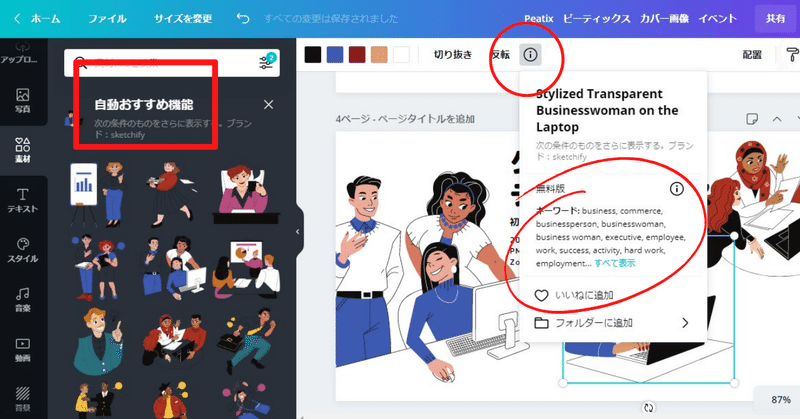This screenshot has height=419, width=800.
Task: Click the rotate handle below selected element
Action: click(648, 407)
